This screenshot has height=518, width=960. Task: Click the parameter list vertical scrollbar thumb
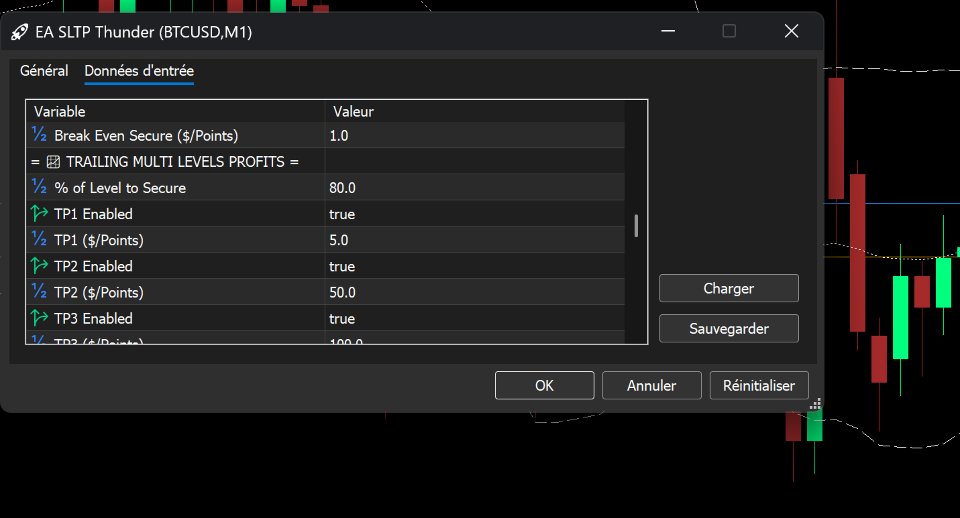(x=636, y=225)
